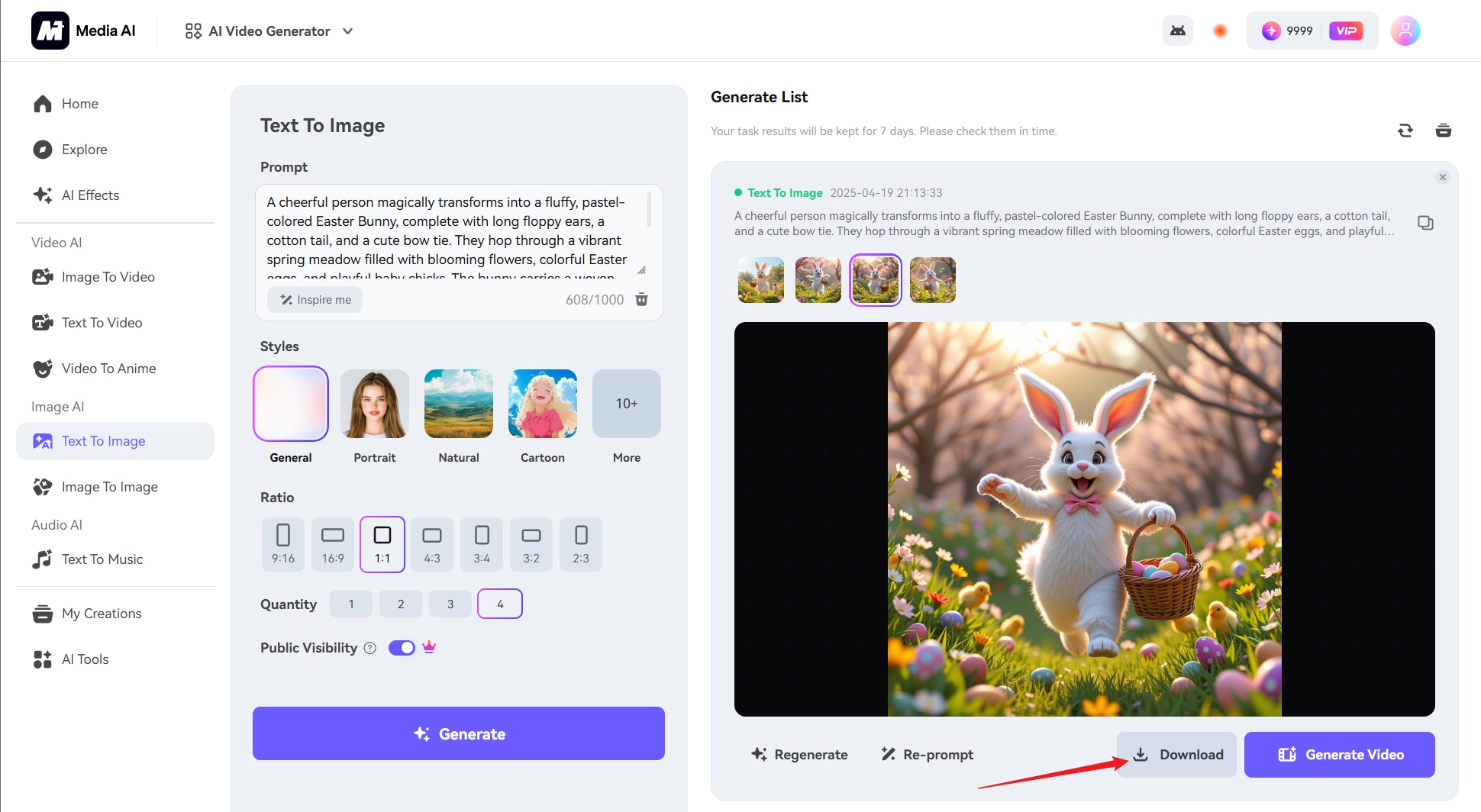Open the robot assistant icon in top bar
Screen dimensions: 1481x812
1178,31
